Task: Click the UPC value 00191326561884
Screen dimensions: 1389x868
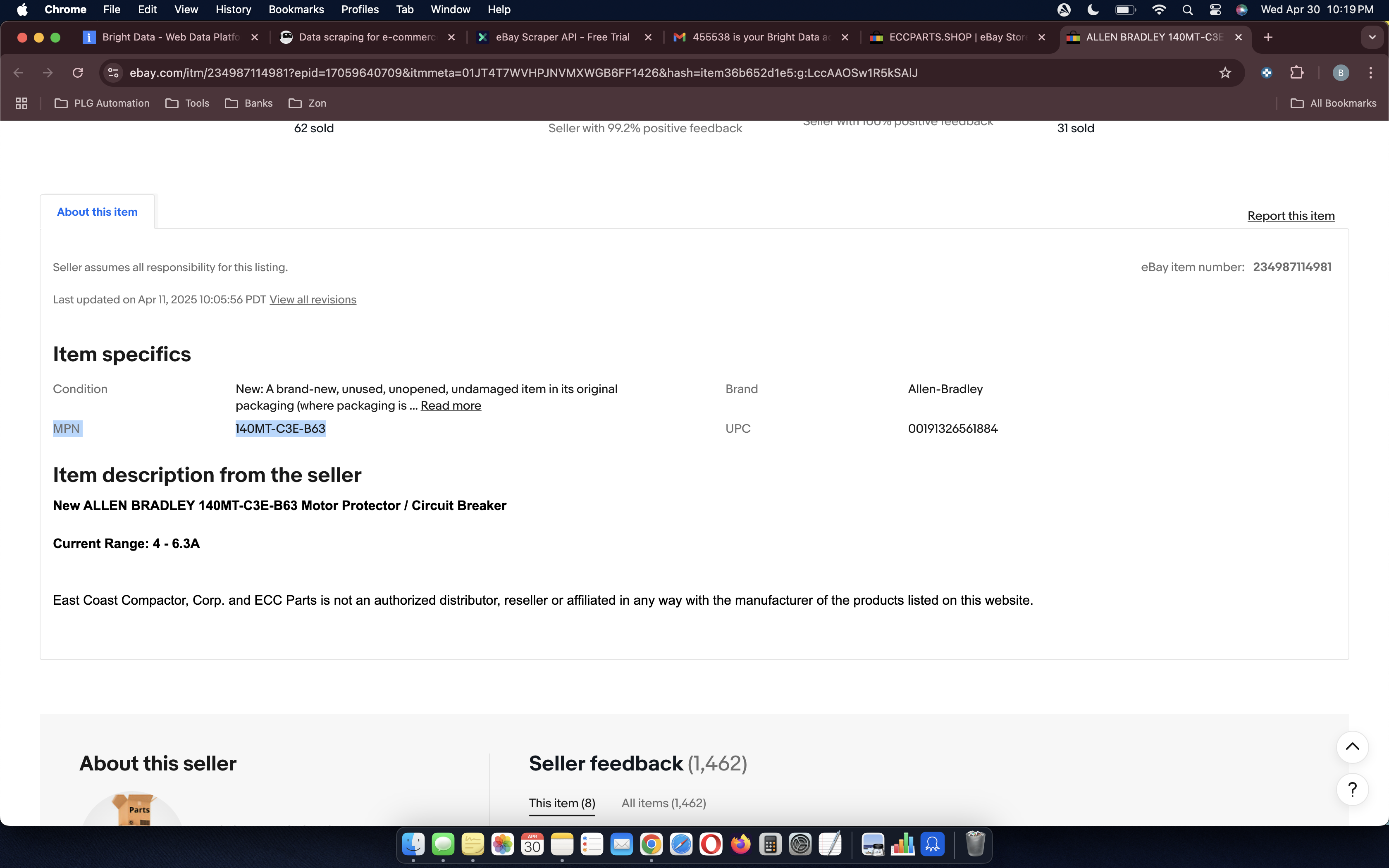Action: point(953,429)
